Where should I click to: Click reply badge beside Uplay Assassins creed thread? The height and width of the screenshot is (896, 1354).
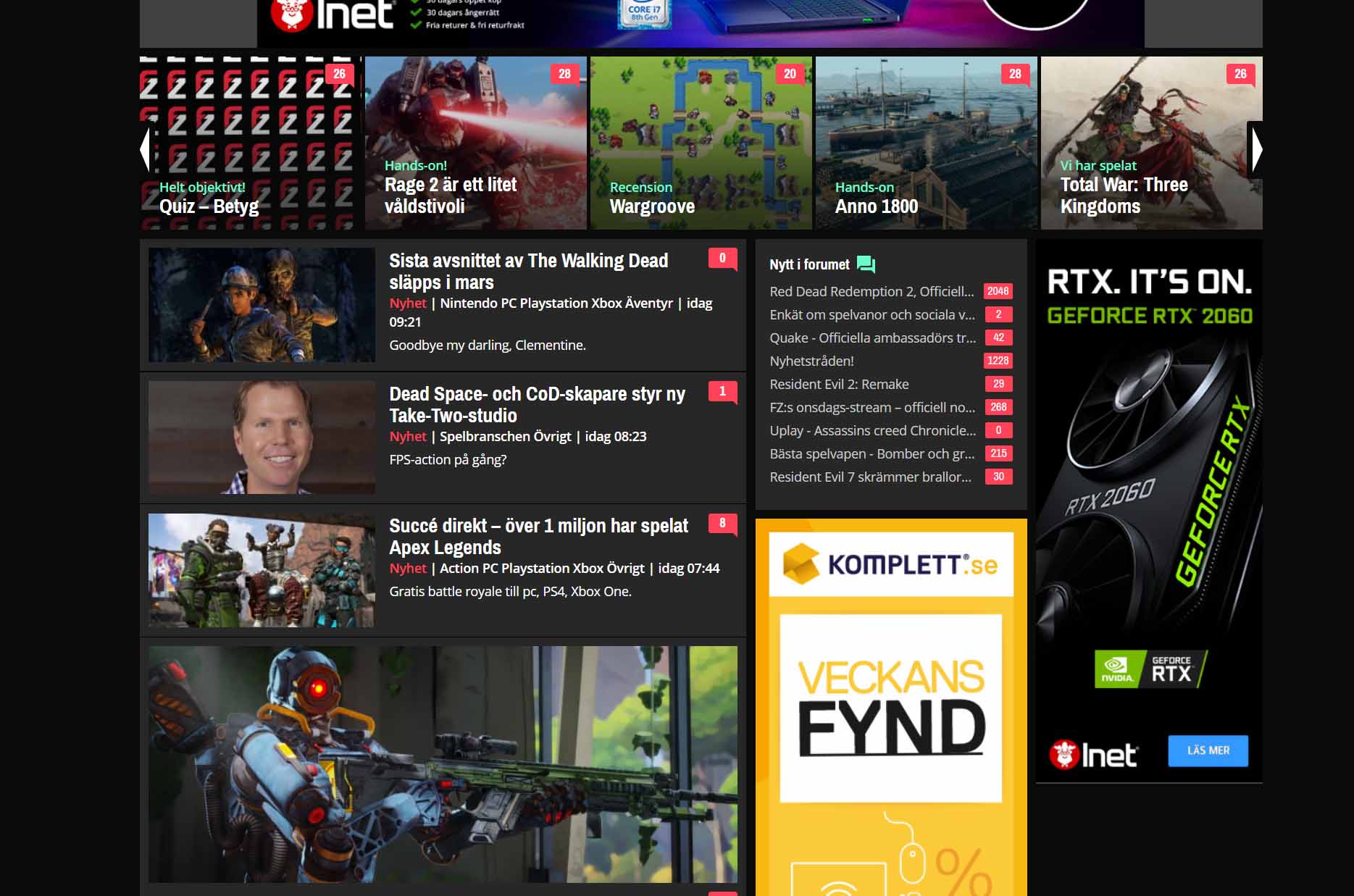(x=998, y=430)
